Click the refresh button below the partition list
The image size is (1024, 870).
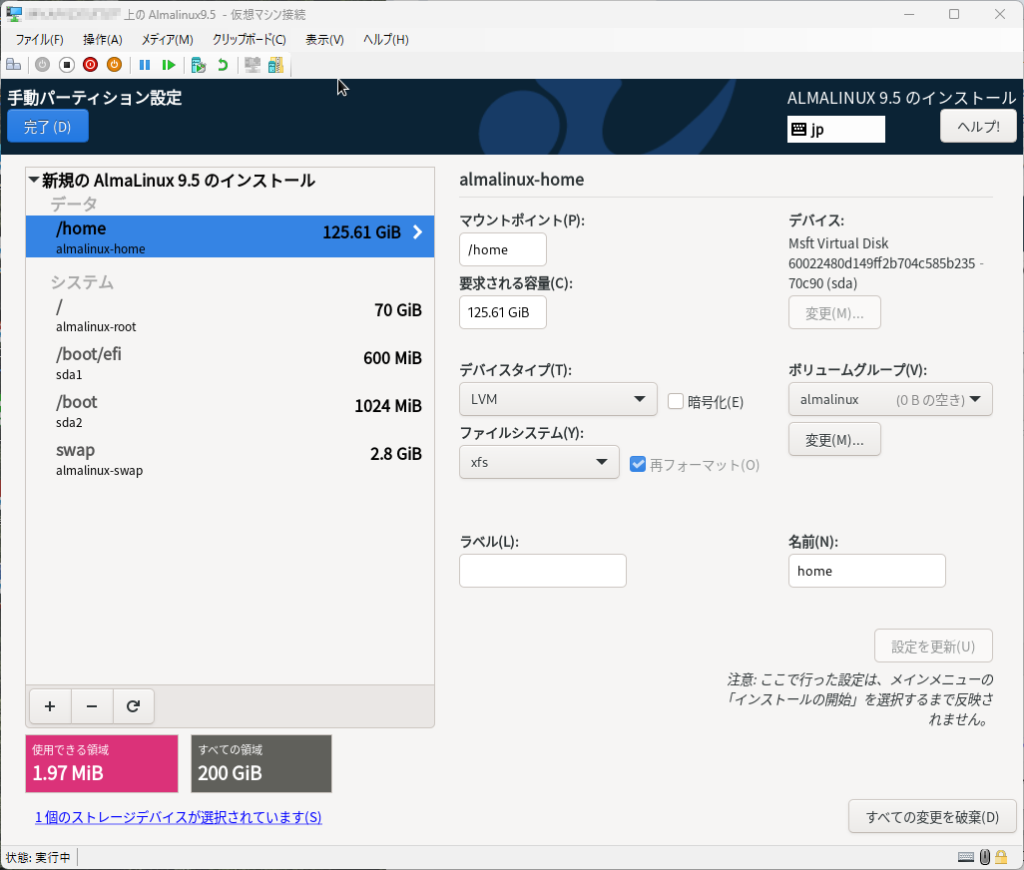(133, 706)
